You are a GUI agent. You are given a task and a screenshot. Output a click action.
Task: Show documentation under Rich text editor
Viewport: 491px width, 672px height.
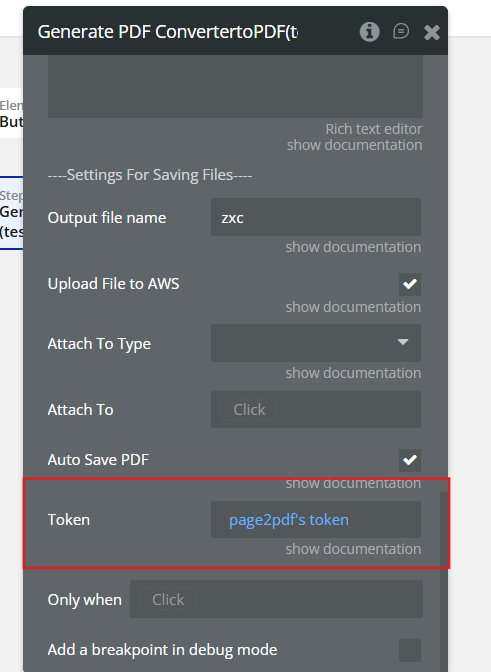(354, 145)
